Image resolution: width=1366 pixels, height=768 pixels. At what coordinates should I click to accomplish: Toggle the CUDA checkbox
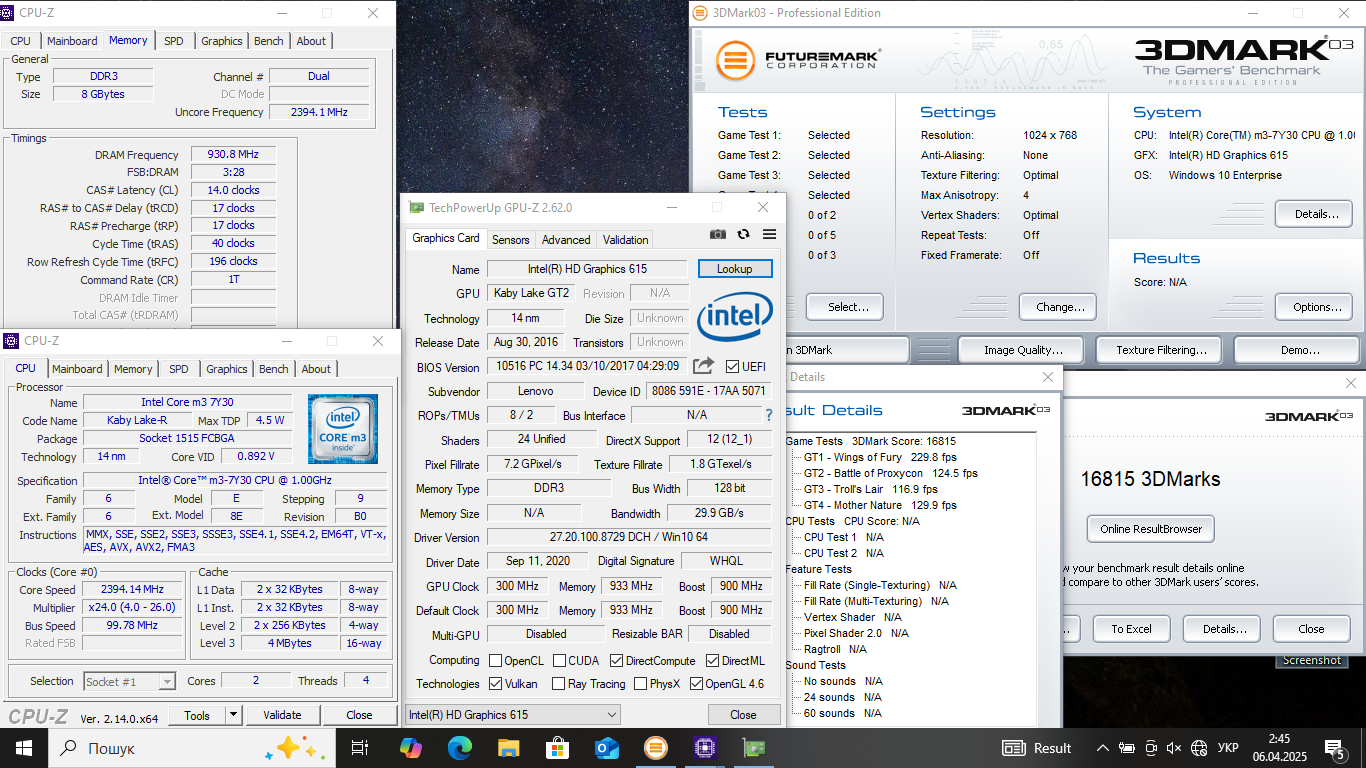point(558,660)
